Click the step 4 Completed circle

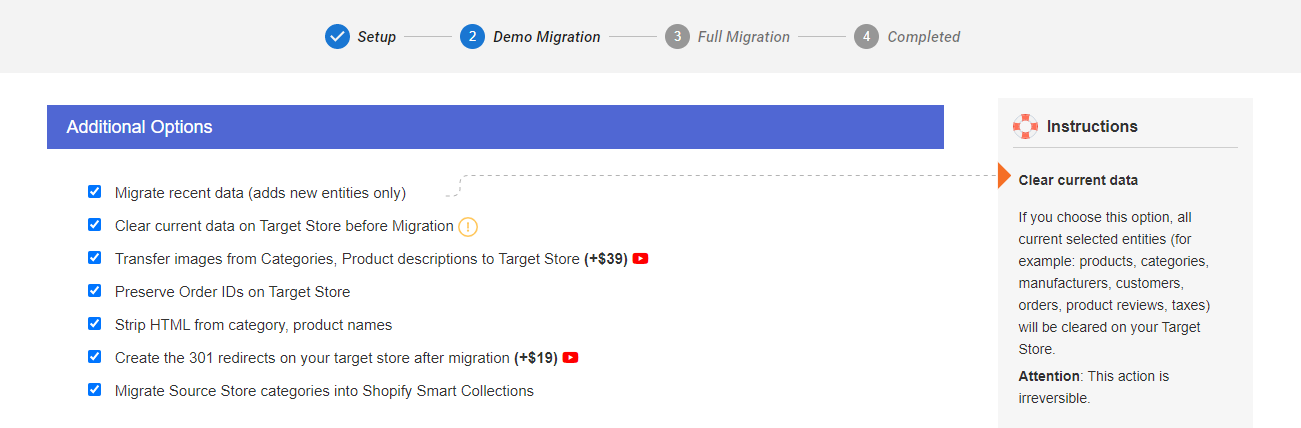[x=866, y=37]
